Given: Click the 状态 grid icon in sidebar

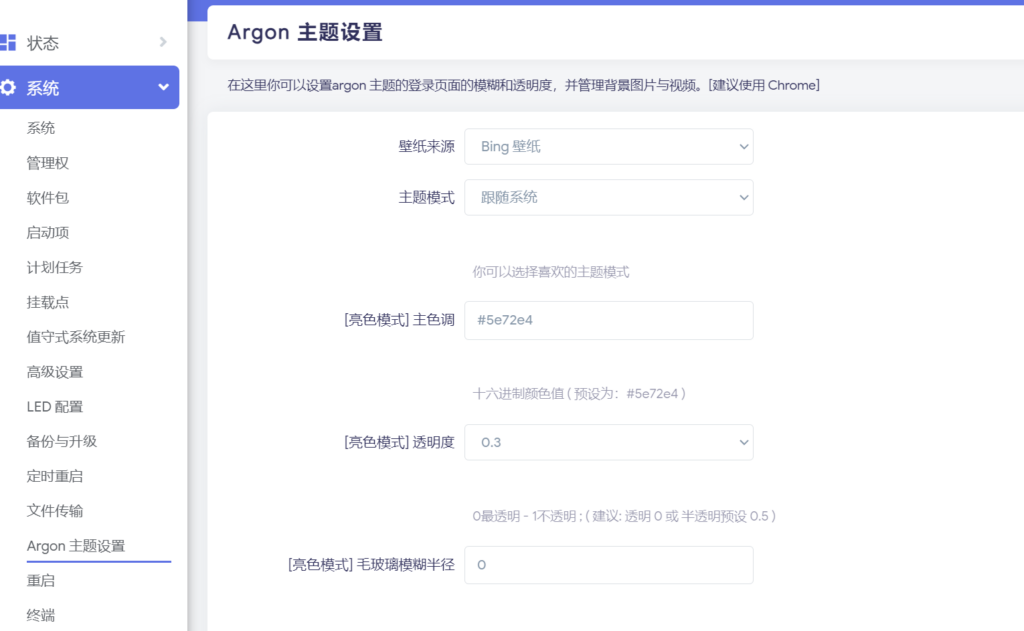Looking at the screenshot, I should click(x=8, y=42).
